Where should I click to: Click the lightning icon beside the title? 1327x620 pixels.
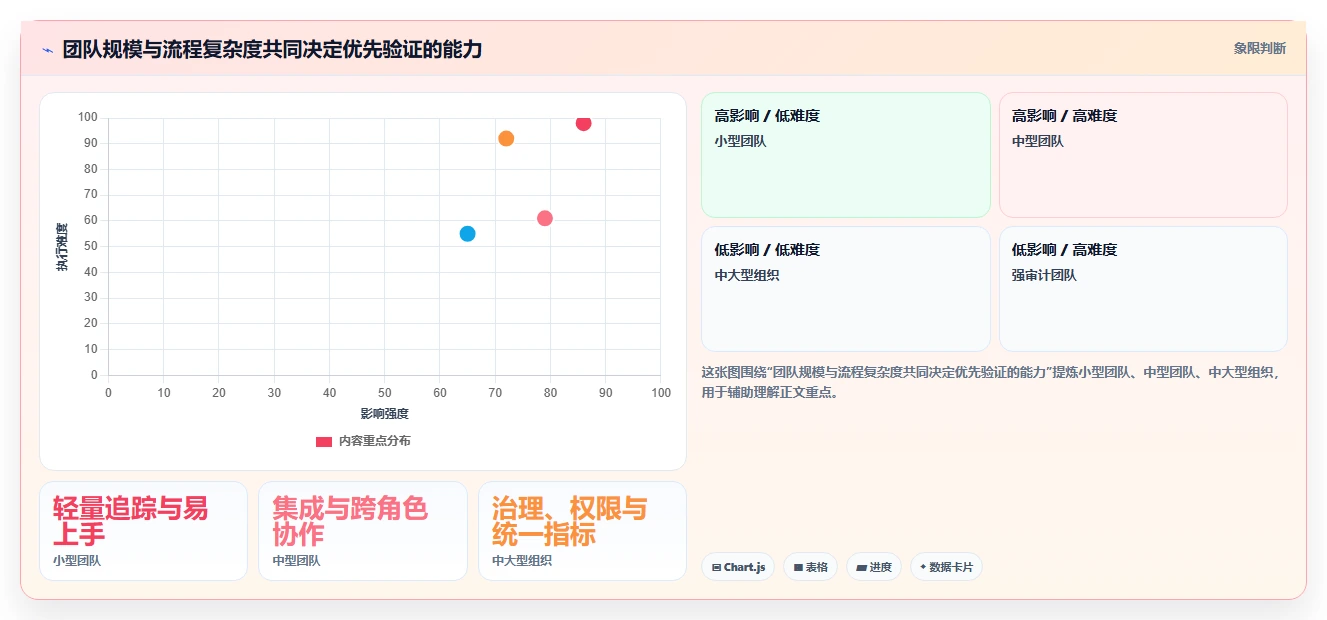pyautogui.click(x=48, y=50)
